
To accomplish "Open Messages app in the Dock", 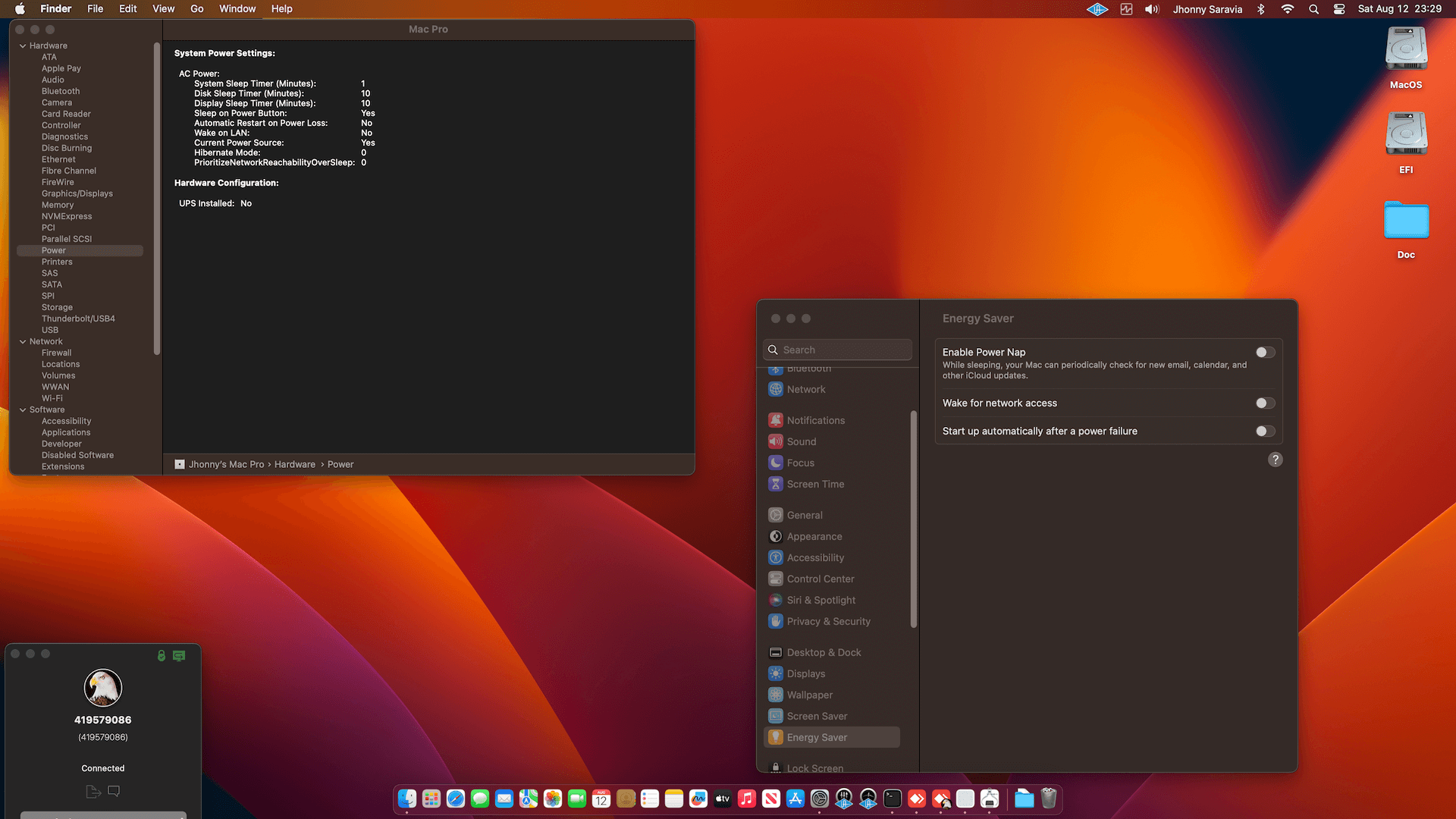I will coord(480,799).
